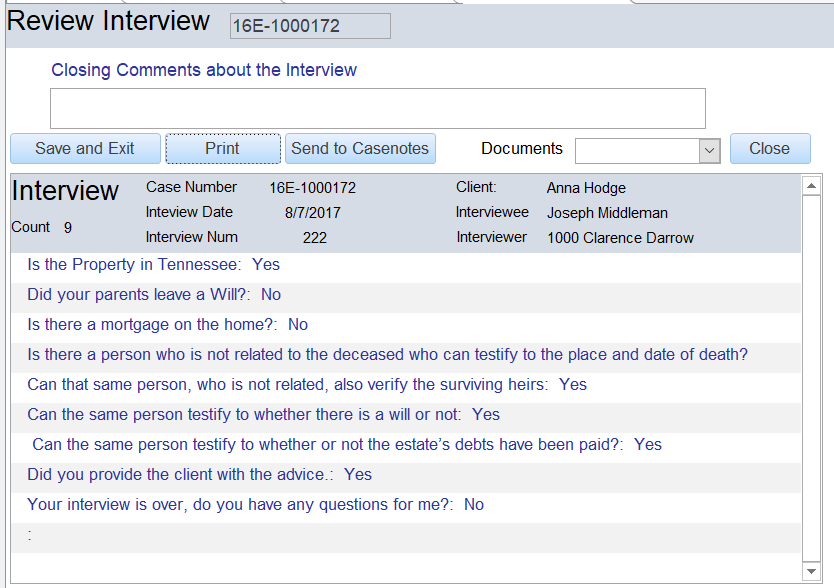The height and width of the screenshot is (588, 834).
Task: Click the mortgage on the home question
Action: point(167,325)
